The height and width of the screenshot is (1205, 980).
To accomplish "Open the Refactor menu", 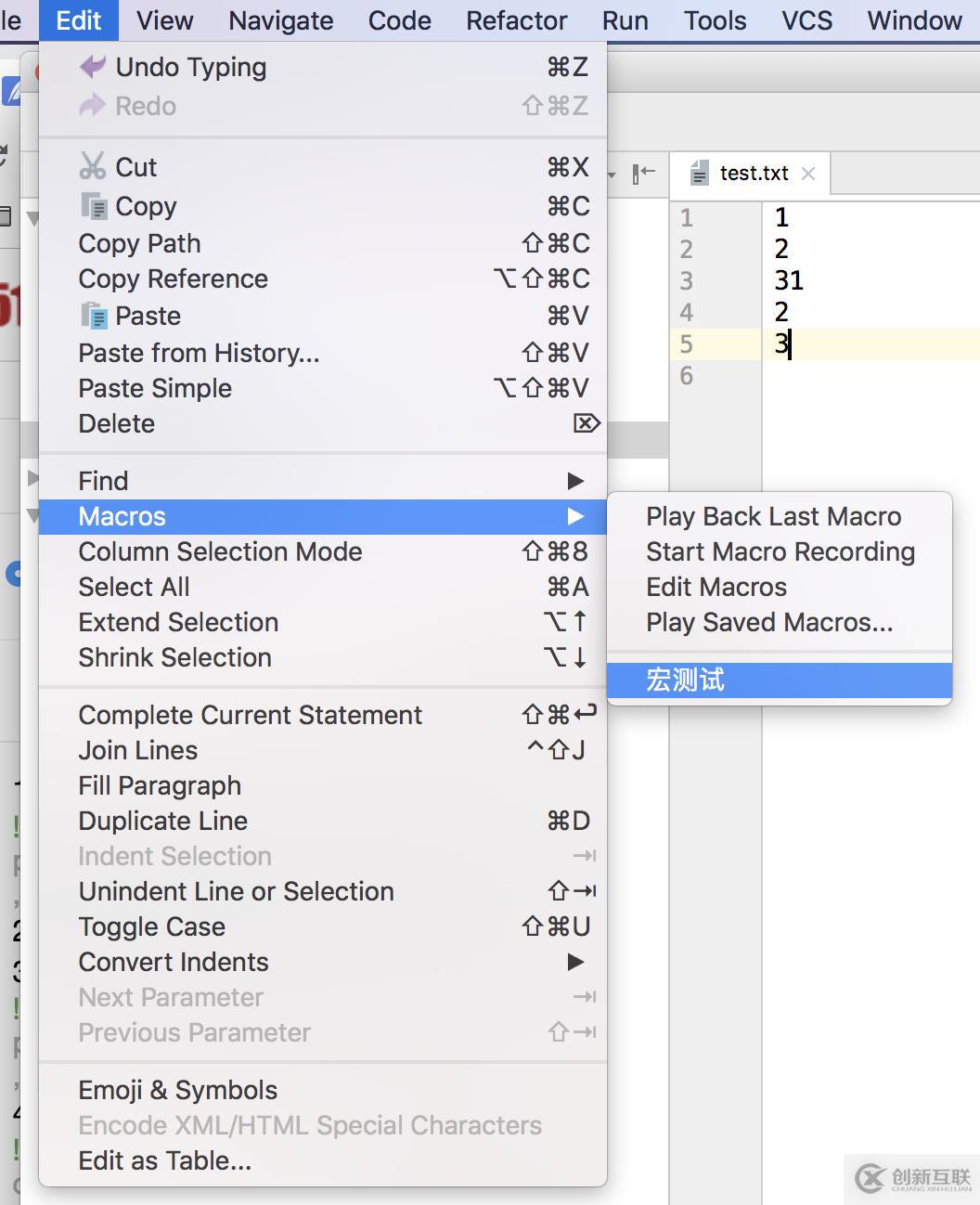I will (x=516, y=20).
